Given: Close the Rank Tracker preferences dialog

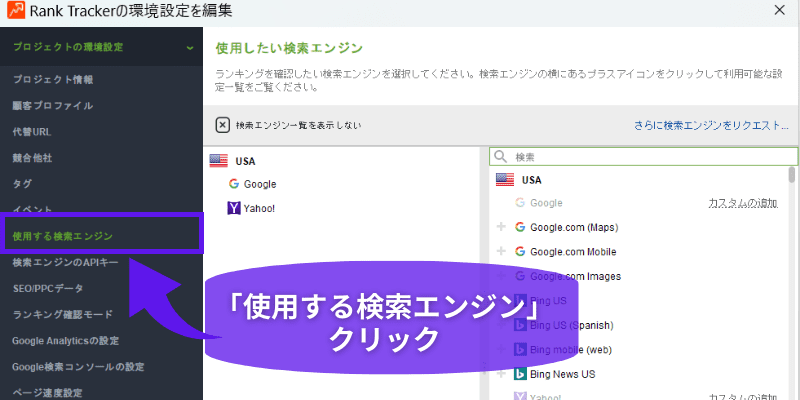Looking at the screenshot, I should pyautogui.click(x=779, y=10).
